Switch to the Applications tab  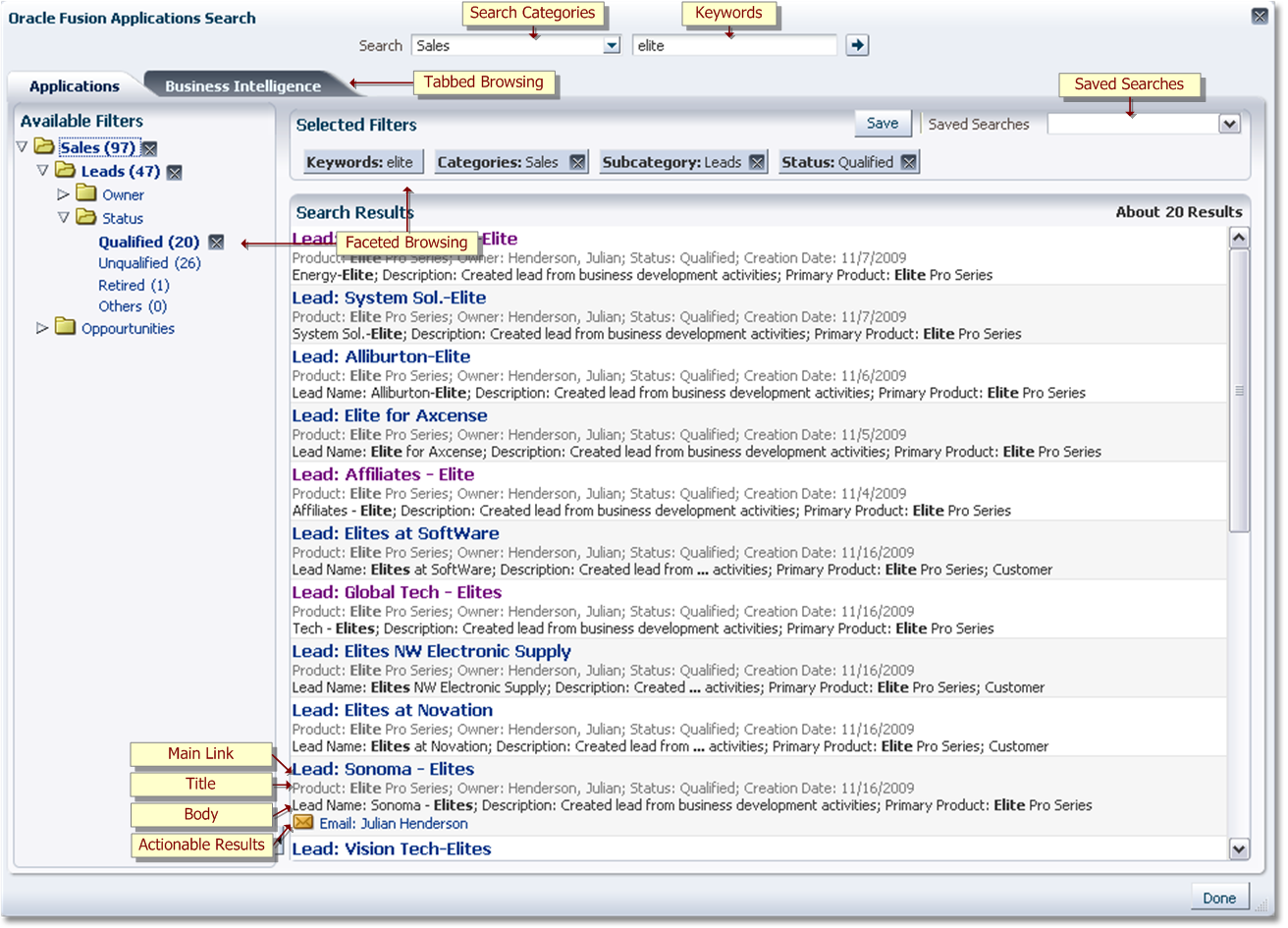tap(75, 86)
